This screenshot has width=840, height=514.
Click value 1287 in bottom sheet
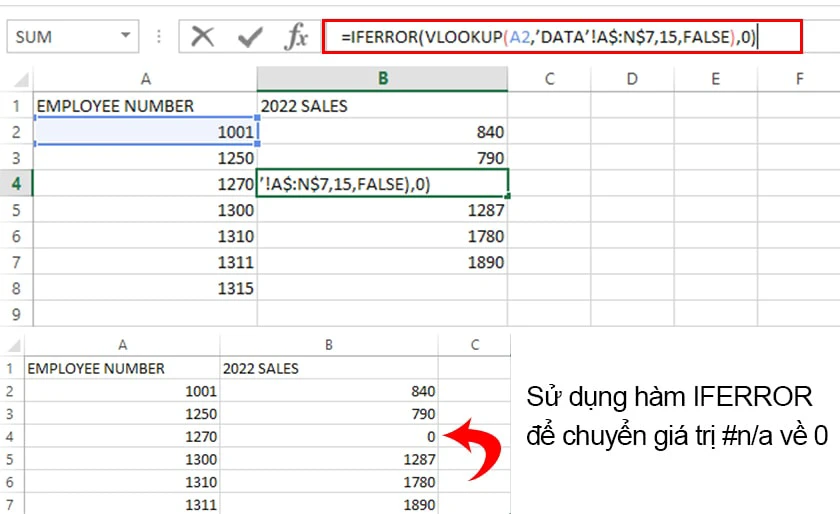[x=329, y=459]
